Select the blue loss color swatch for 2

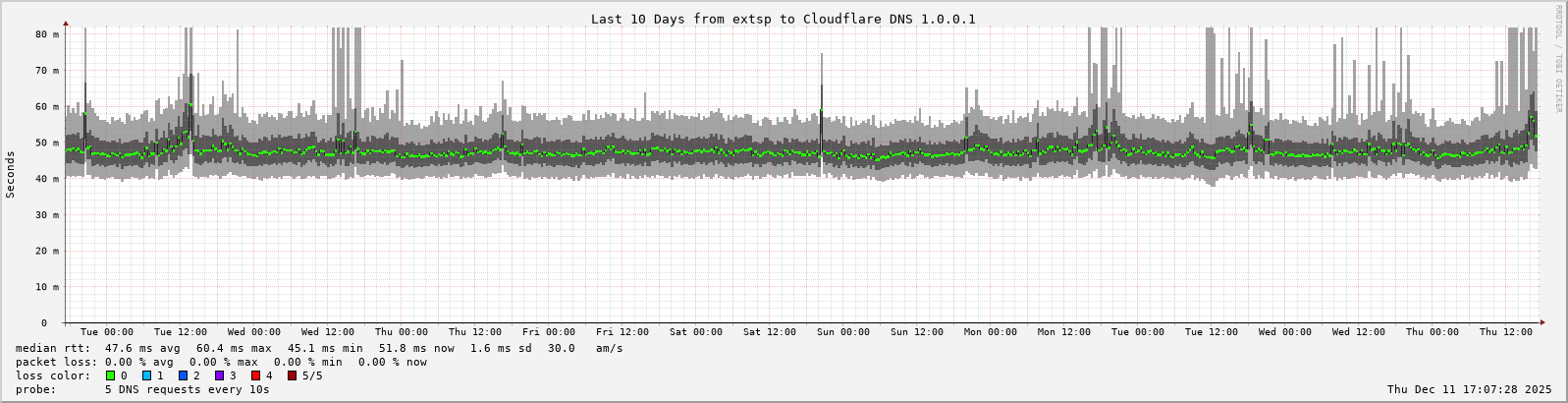pyautogui.click(x=183, y=375)
